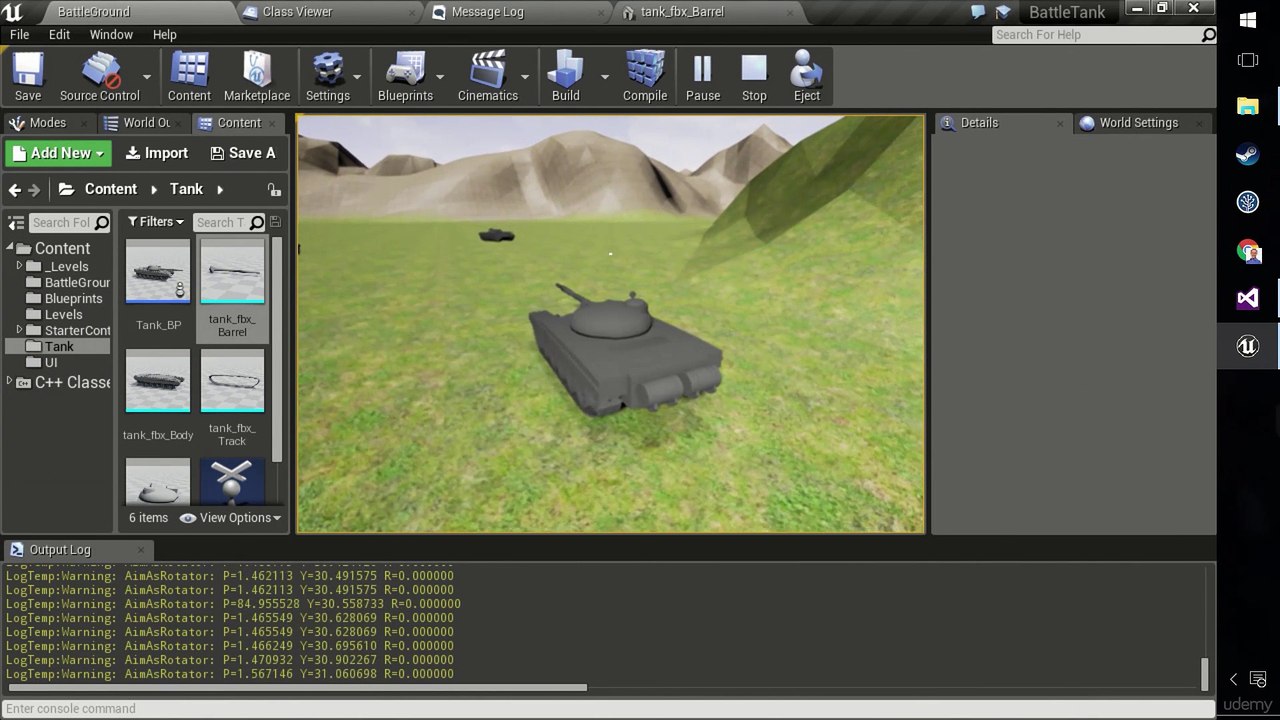This screenshot has height=720, width=1280.
Task: Click the Output Log vertical scrollbar
Action: pyautogui.click(x=1205, y=674)
